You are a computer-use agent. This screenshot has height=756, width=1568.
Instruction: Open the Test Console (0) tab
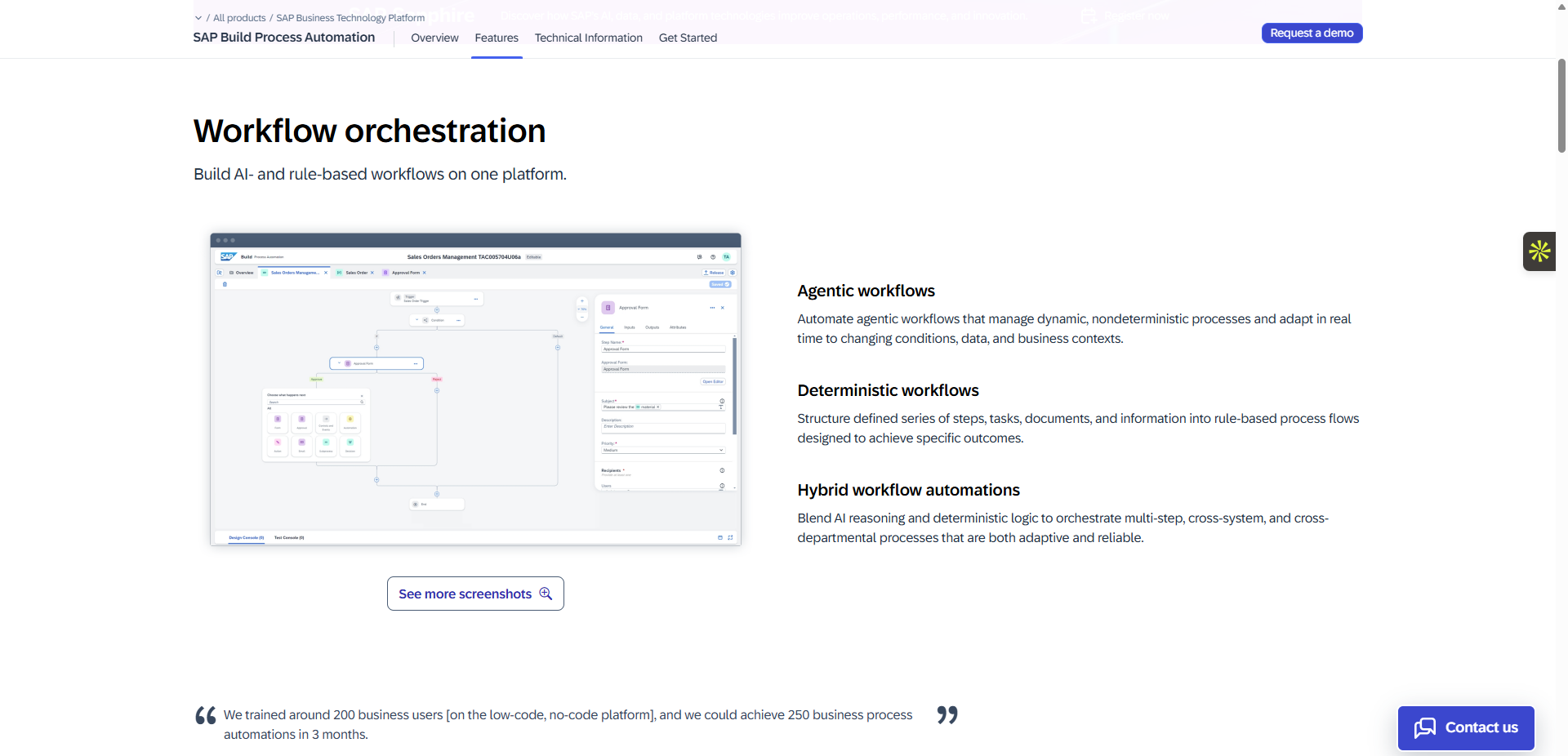(x=288, y=538)
